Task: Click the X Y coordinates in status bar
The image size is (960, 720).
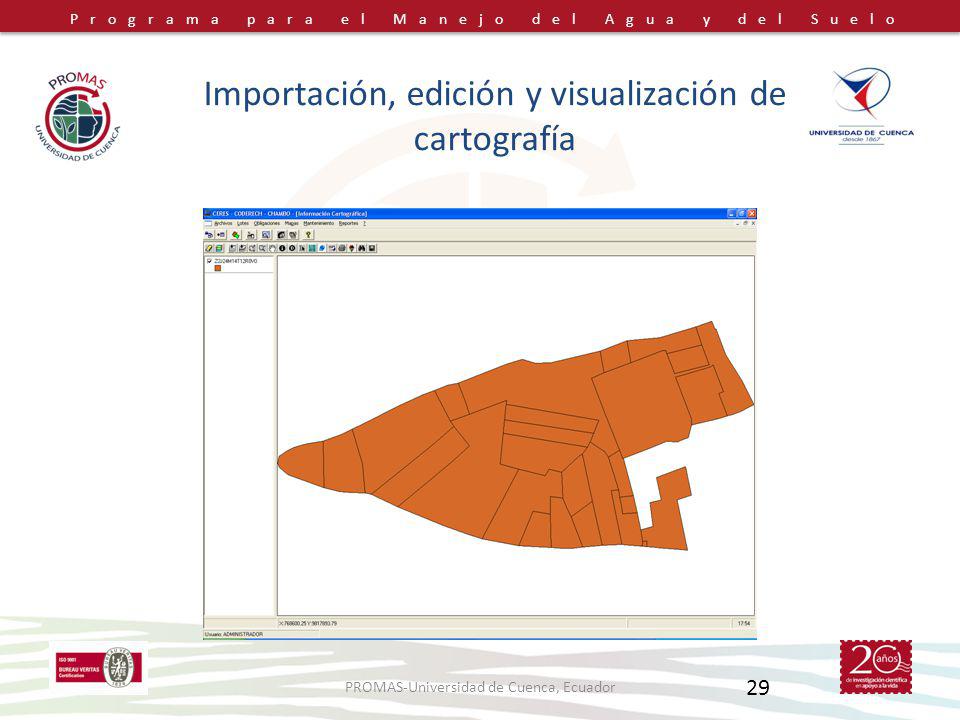Action: (x=308, y=623)
